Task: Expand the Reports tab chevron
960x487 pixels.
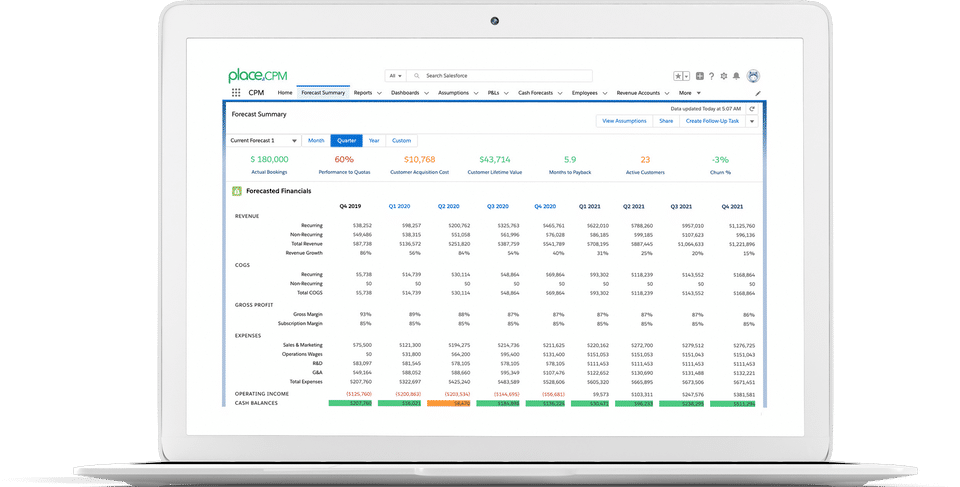Action: [x=379, y=93]
